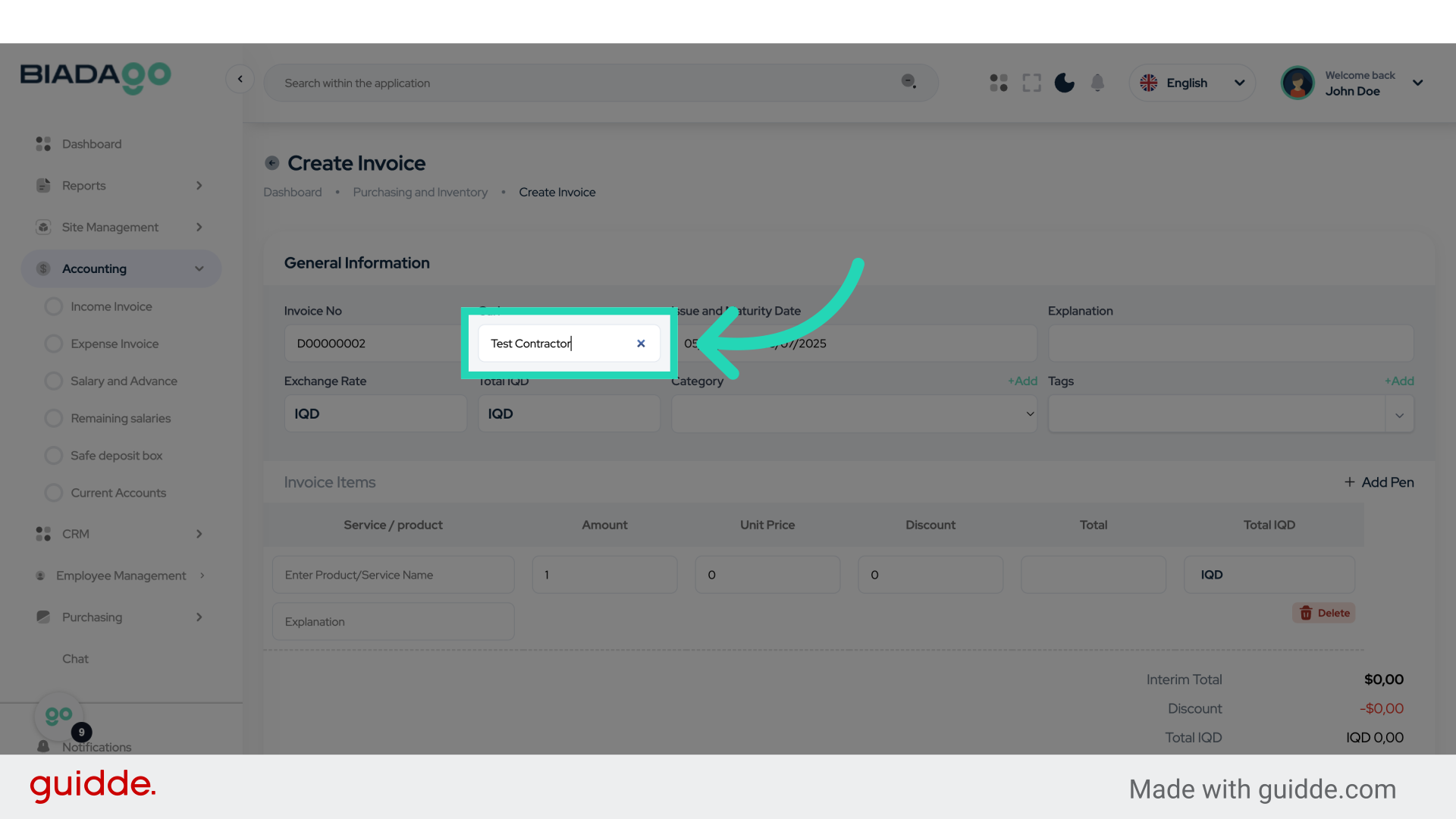Delete the invoice item row
This screenshot has height=819, width=1456.
pyautogui.click(x=1323, y=613)
